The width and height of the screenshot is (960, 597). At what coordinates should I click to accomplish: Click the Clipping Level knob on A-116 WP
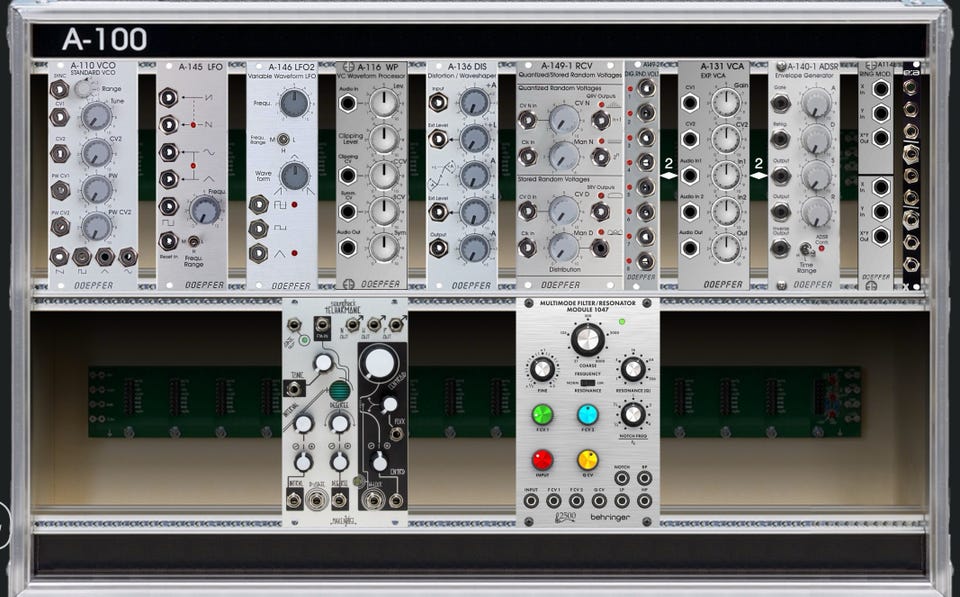tap(384, 139)
